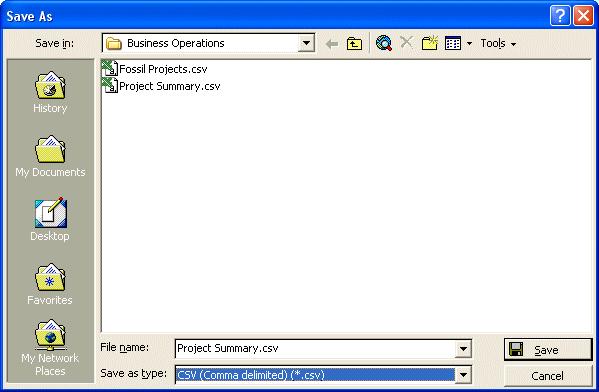
Task: Click the Save button
Action: click(548, 350)
